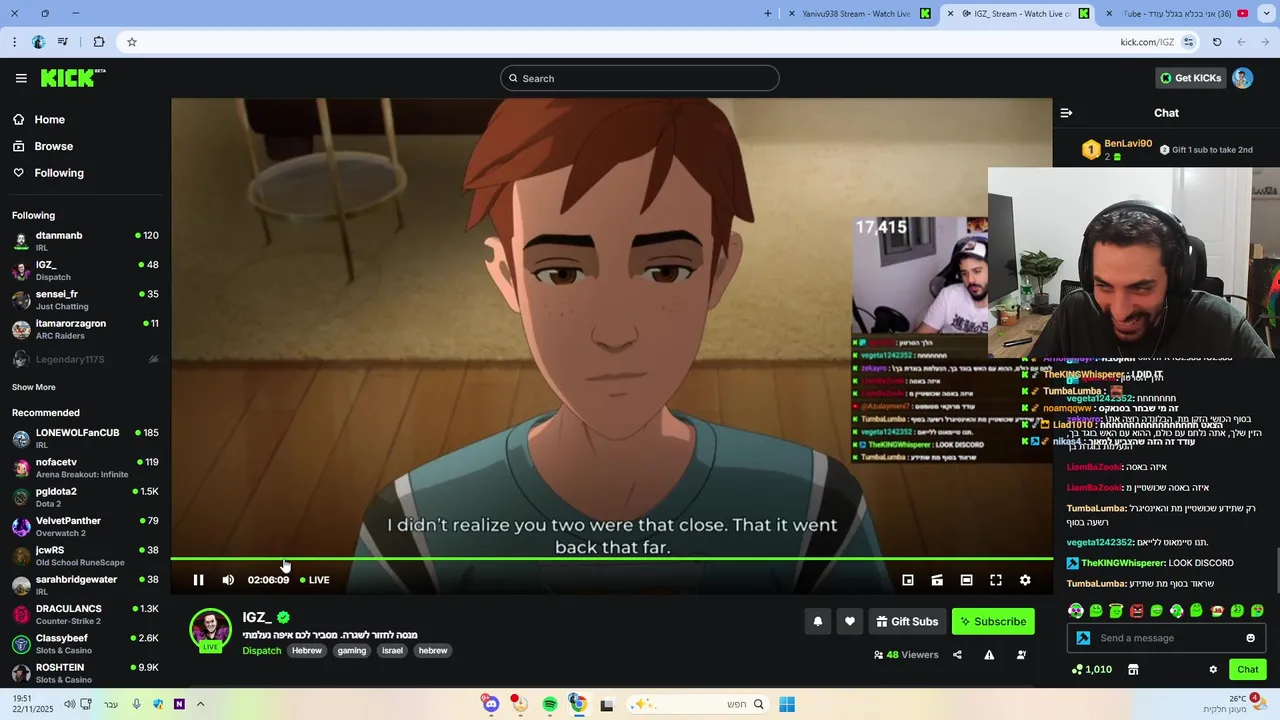Open LONEWOLFanCUB recommended channel

(85, 438)
